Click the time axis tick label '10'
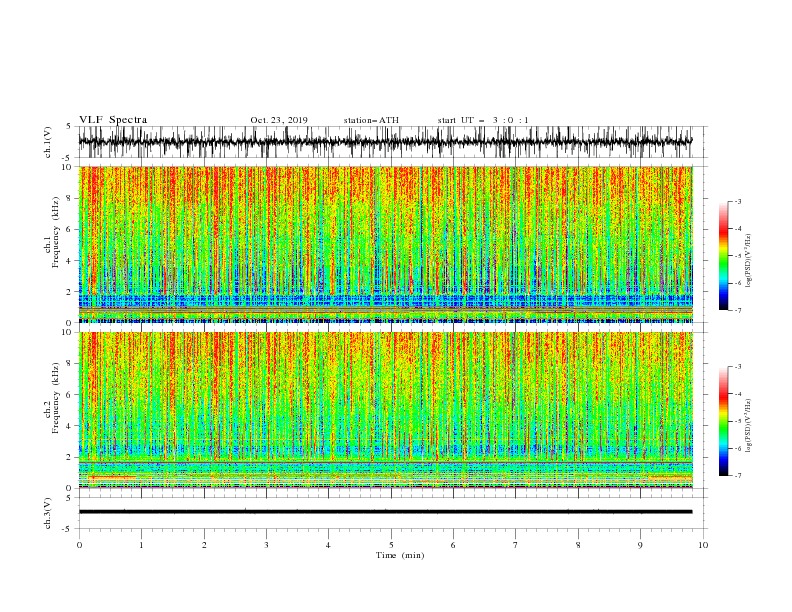This screenshot has width=792, height=612. click(703, 545)
